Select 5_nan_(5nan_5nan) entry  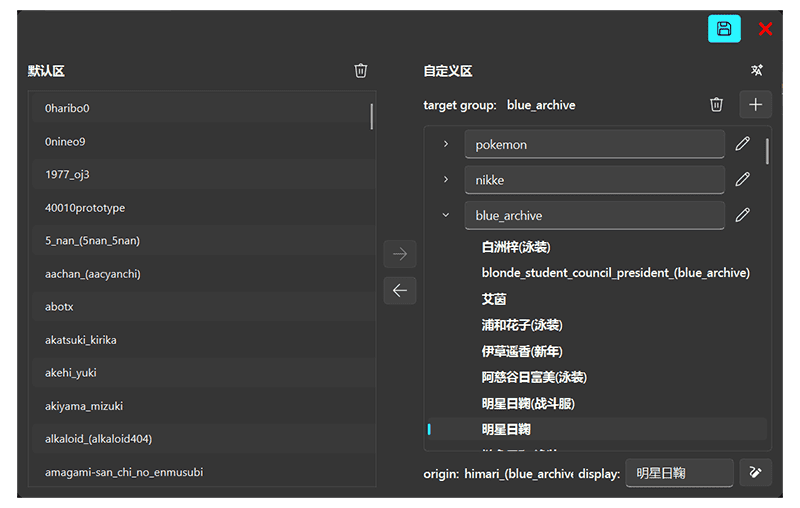coord(204,241)
